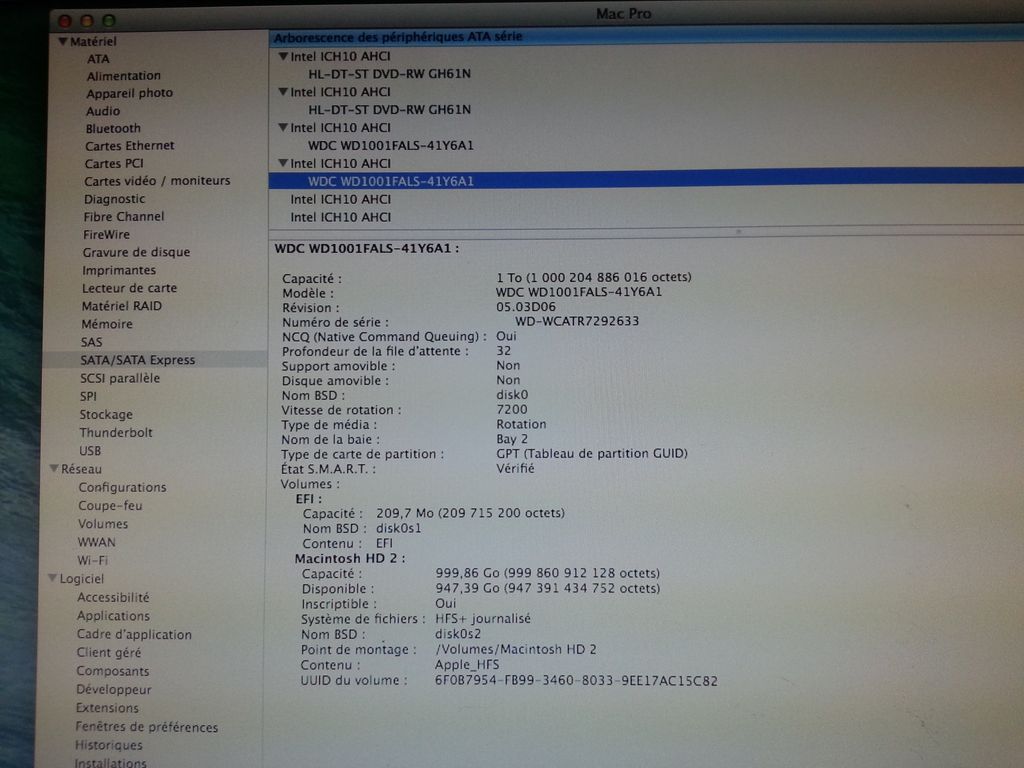Open Cartes Ethernet section
The image size is (1024, 768).
coord(129,146)
